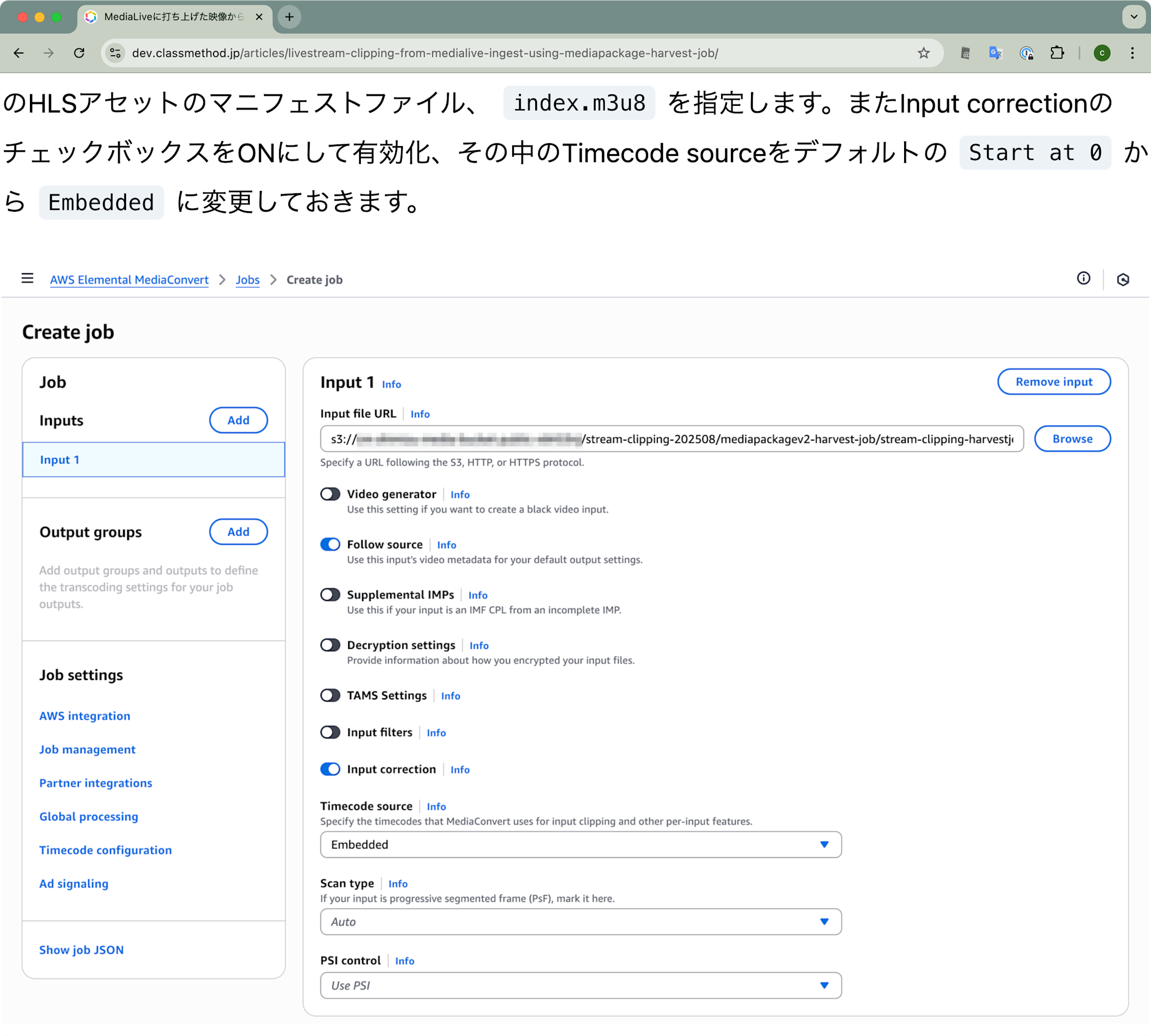The height and width of the screenshot is (1036, 1151).
Task: Open a new browser tab
Action: [x=289, y=17]
